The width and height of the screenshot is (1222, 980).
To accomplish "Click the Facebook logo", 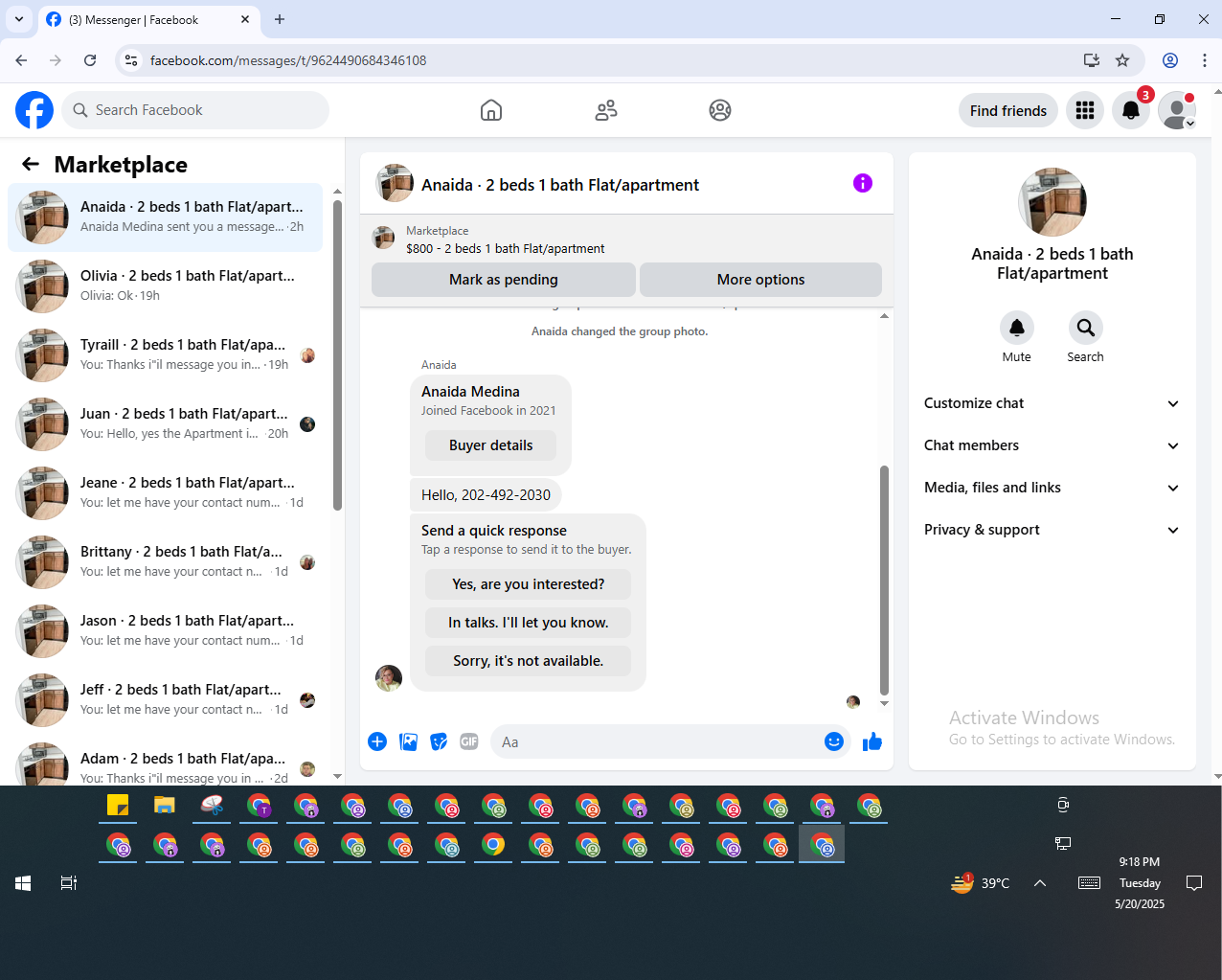I will [x=34, y=110].
